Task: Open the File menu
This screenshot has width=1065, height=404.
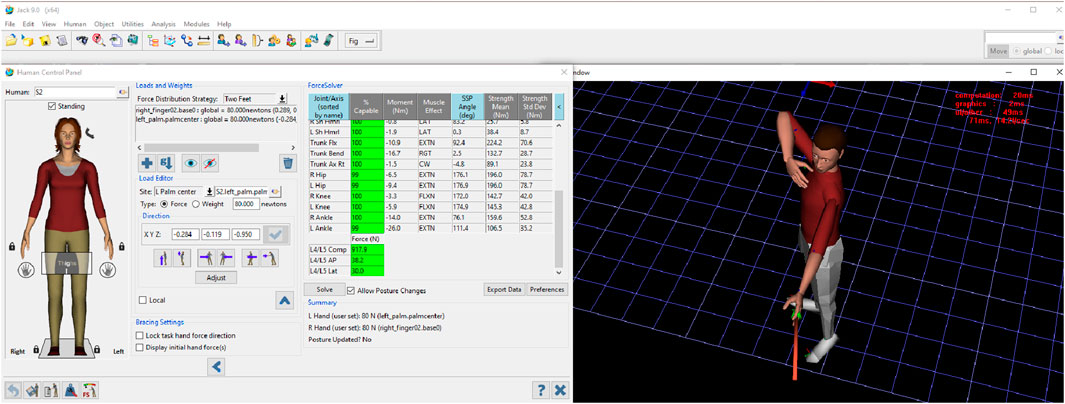Action: pos(10,24)
